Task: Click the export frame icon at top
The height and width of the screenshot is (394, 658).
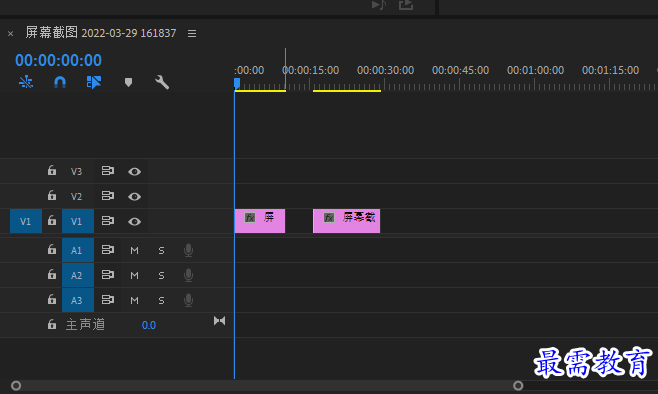Action: [406, 5]
